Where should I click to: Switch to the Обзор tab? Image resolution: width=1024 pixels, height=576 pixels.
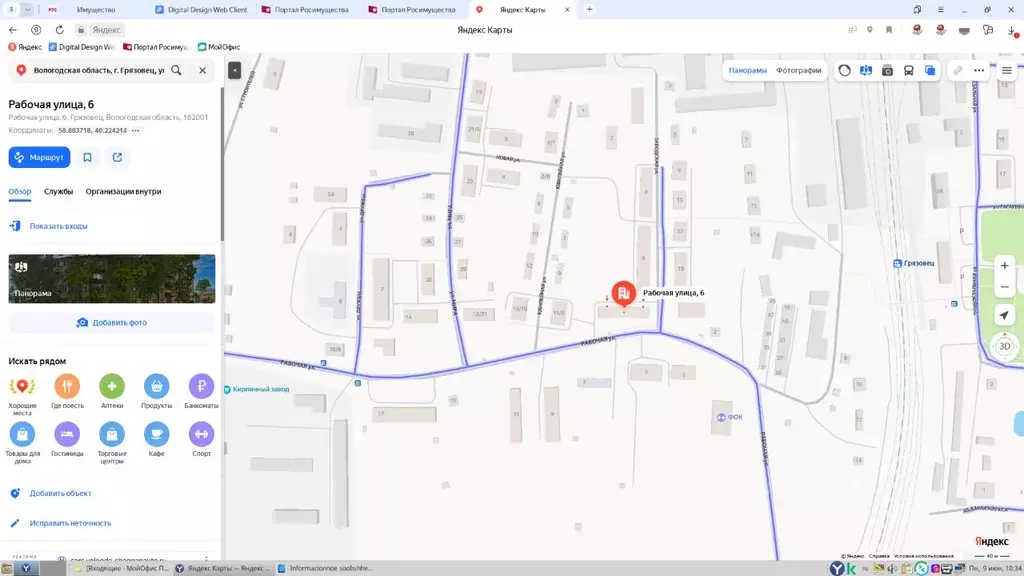20,191
